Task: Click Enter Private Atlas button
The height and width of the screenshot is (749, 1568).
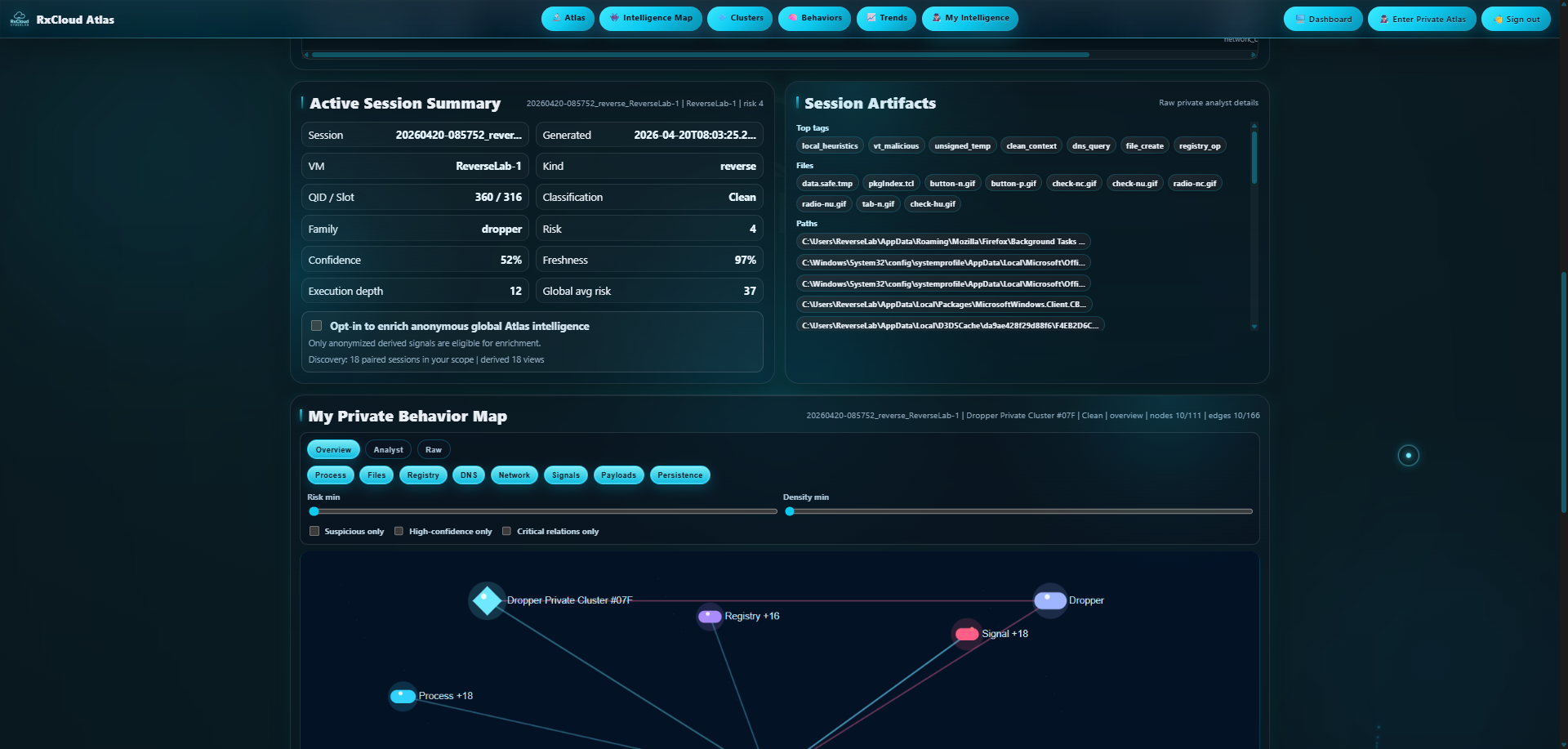Action: tap(1422, 19)
